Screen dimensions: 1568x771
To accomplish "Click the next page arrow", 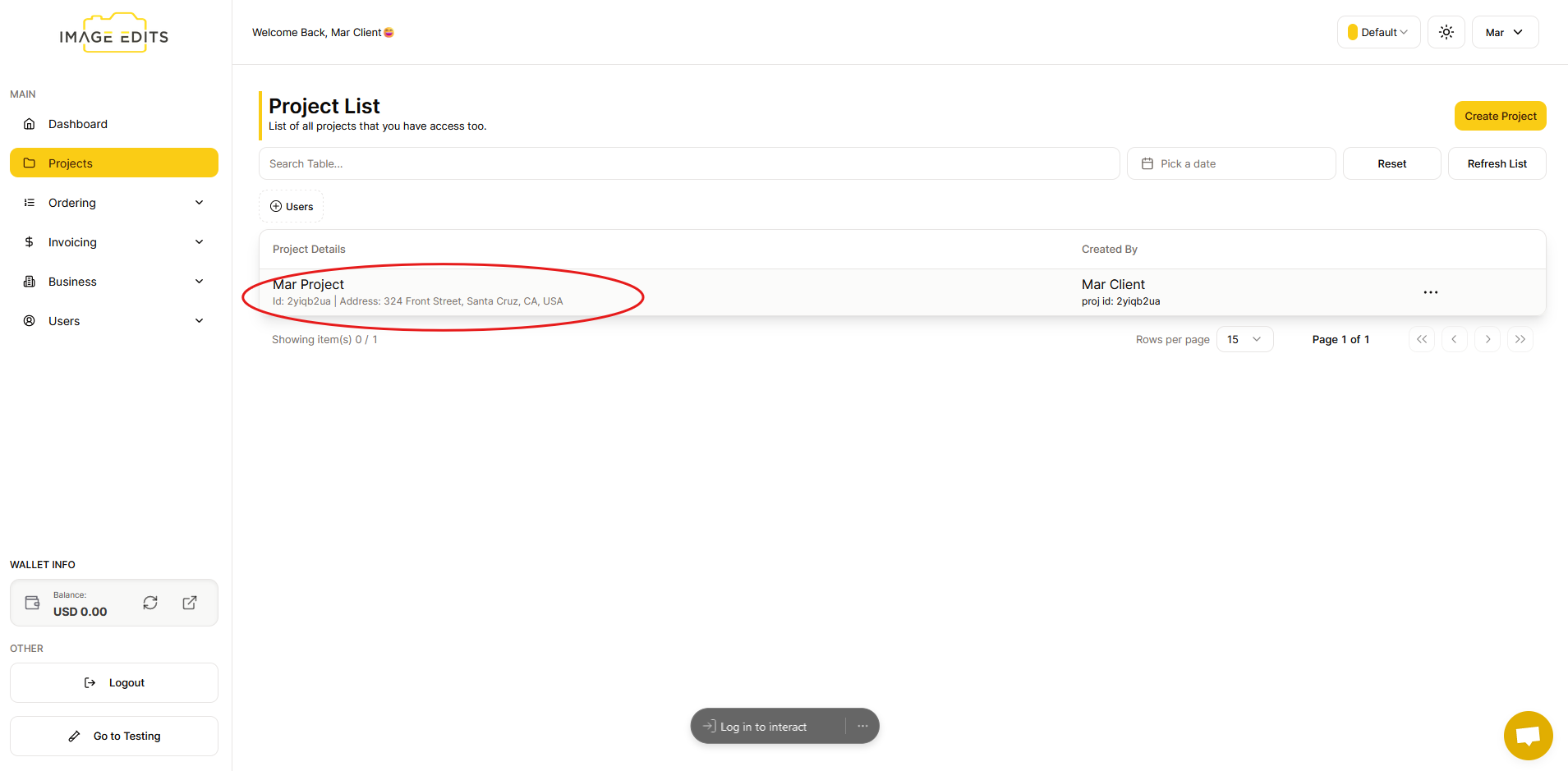I will pyautogui.click(x=1487, y=339).
